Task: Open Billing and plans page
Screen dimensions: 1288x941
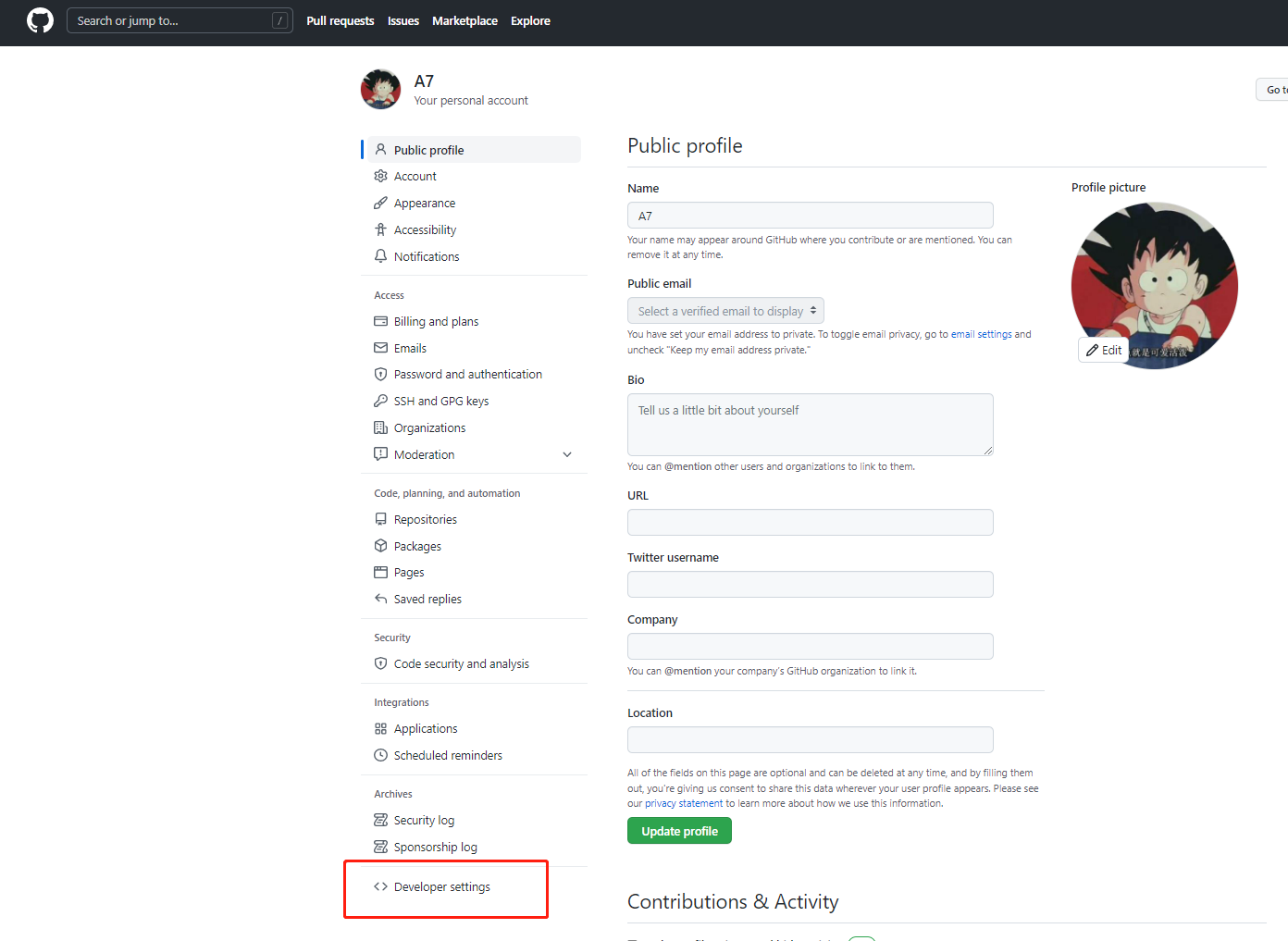Action: (436, 321)
